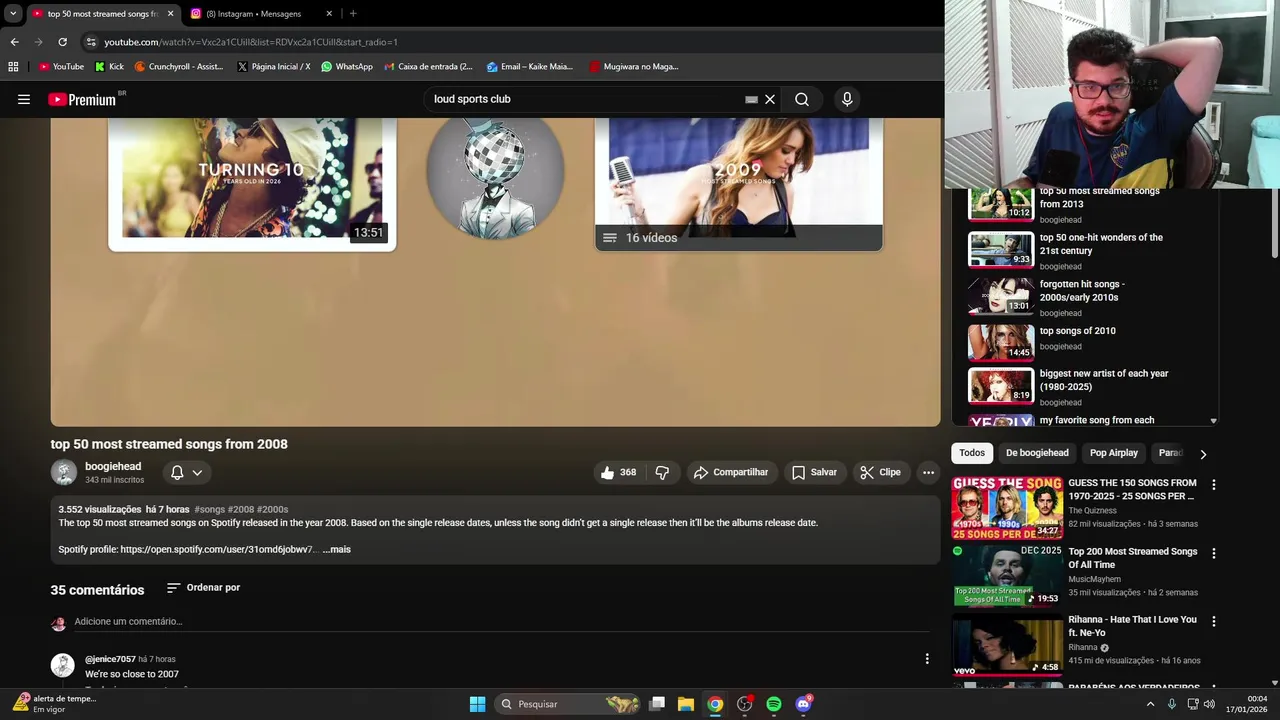
Task: Open Chrome apps grid icon in bookmarks bar
Action: (13, 67)
